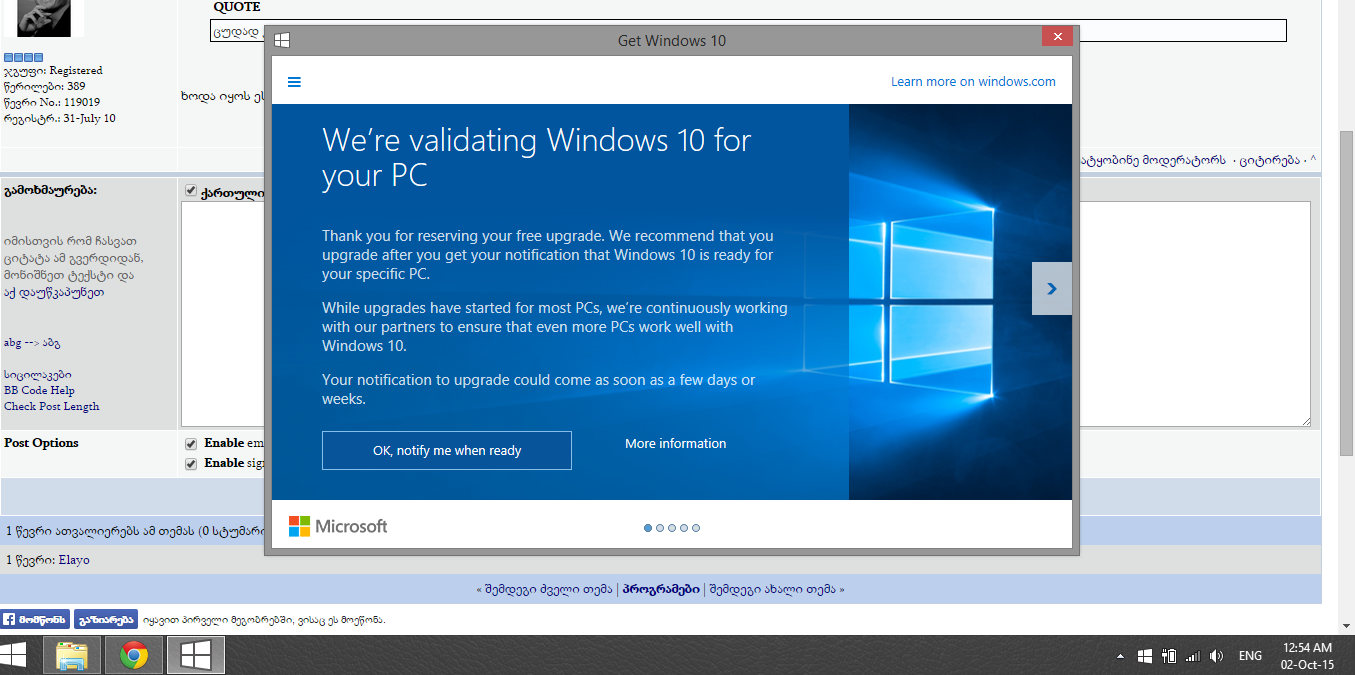
Task: Open the volume speaker icon in tray
Action: point(1216,656)
